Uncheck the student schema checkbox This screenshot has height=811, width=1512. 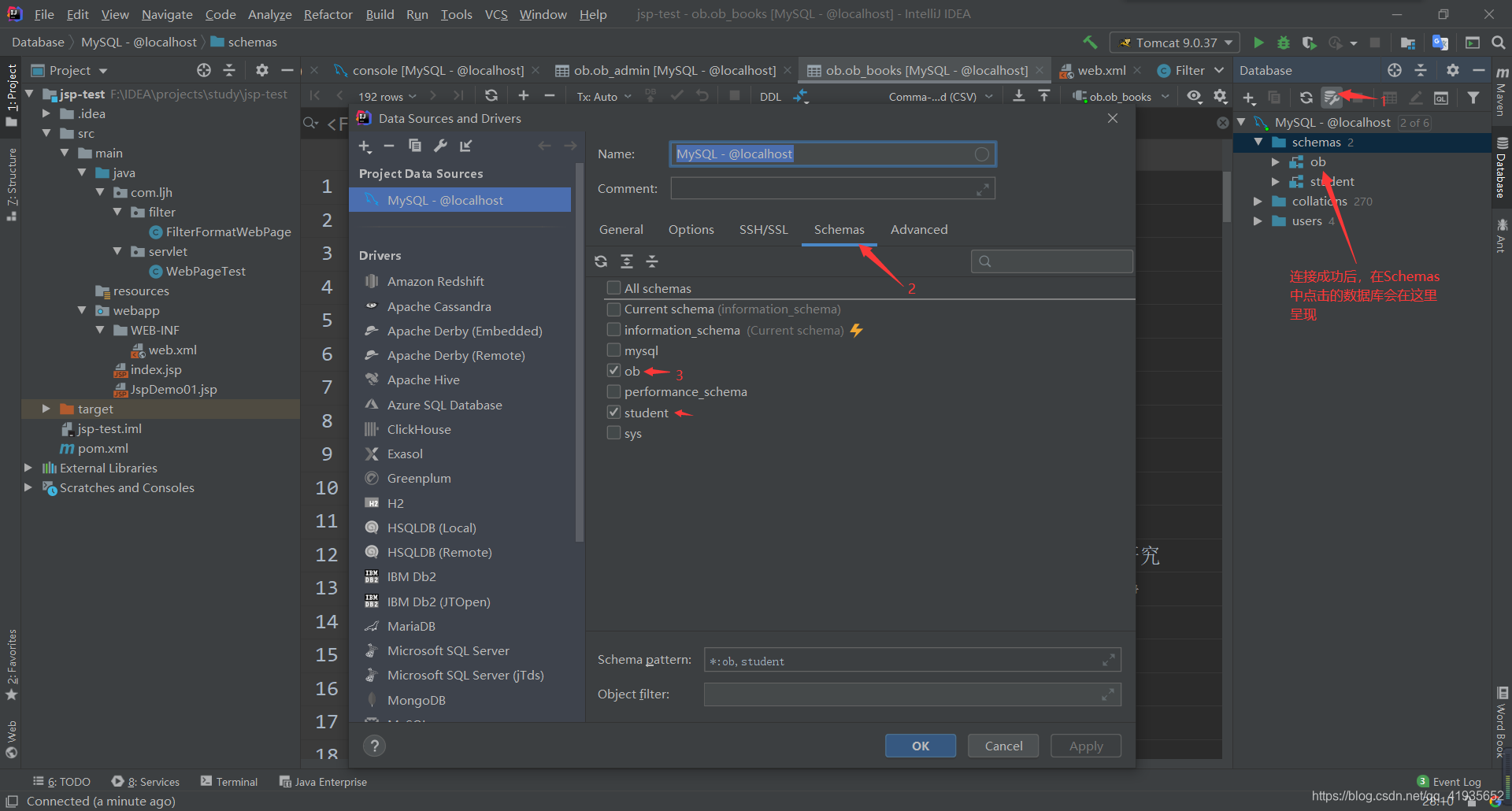click(613, 413)
